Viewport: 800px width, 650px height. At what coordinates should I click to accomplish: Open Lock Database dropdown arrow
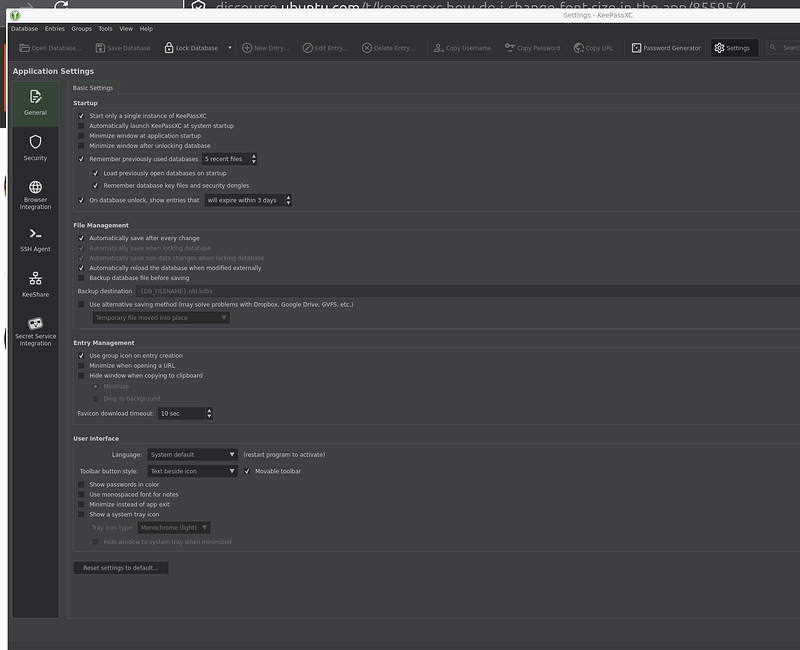(230, 48)
